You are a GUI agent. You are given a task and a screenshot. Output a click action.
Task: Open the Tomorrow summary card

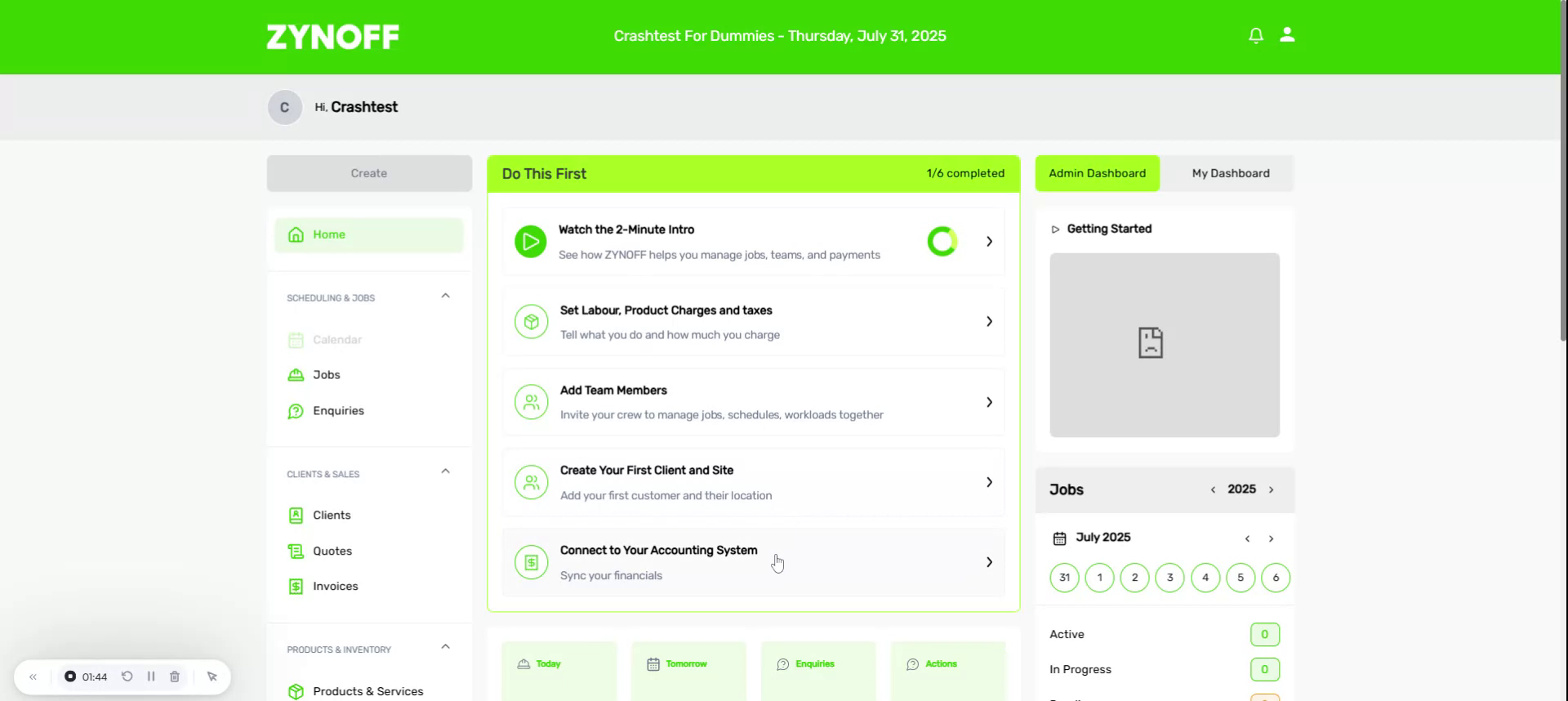point(688,671)
